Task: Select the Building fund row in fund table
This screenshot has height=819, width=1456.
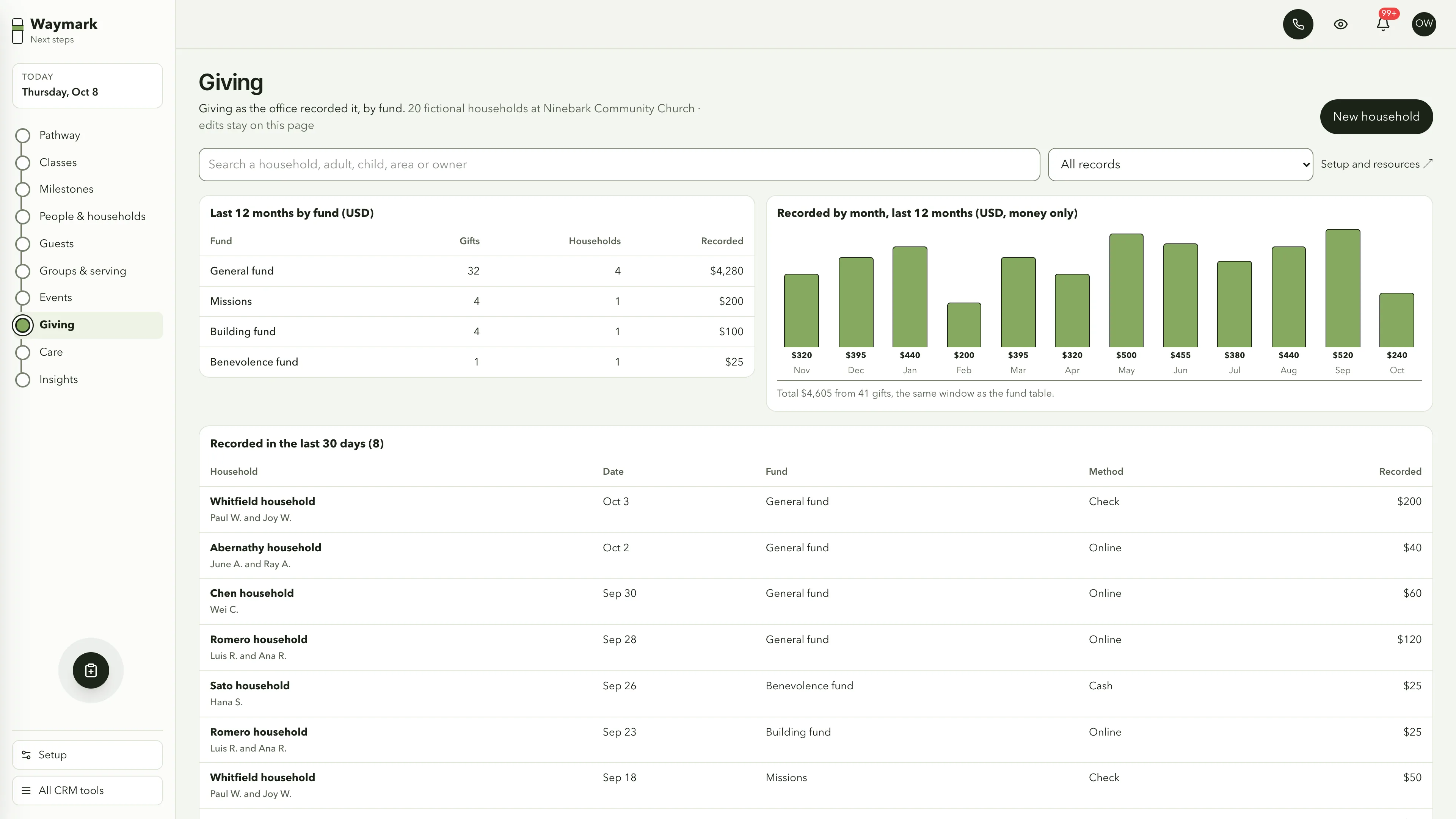Action: 477,331
